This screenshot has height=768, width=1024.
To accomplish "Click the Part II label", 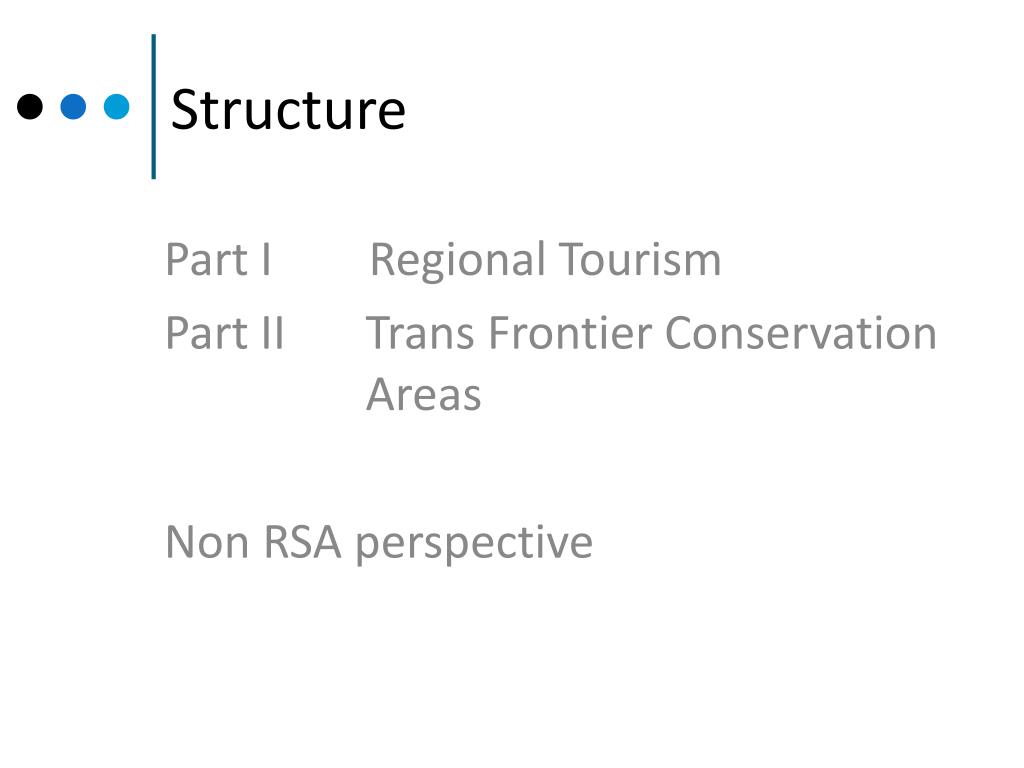I will [x=225, y=333].
